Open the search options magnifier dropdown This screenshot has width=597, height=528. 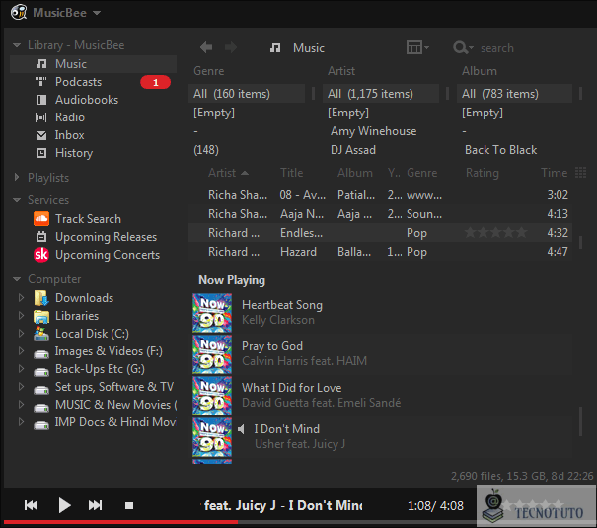463,48
